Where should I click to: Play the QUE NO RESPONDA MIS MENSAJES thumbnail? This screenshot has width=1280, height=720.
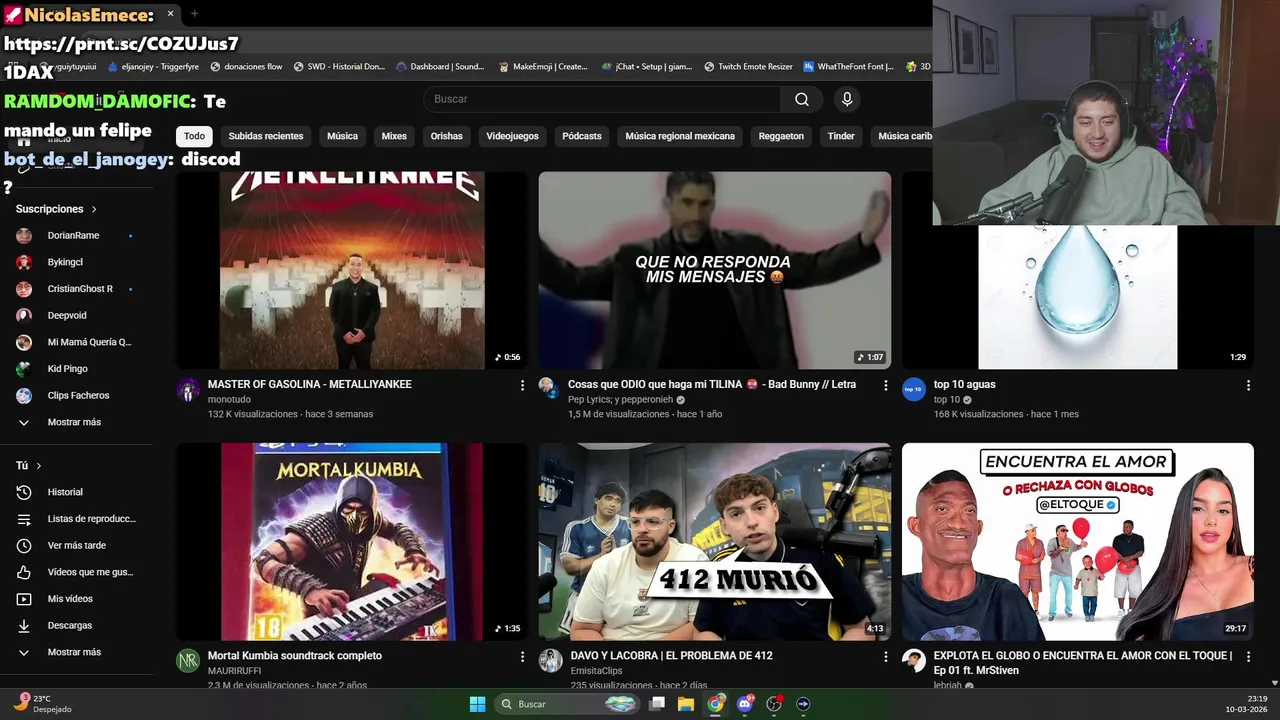[x=715, y=270]
